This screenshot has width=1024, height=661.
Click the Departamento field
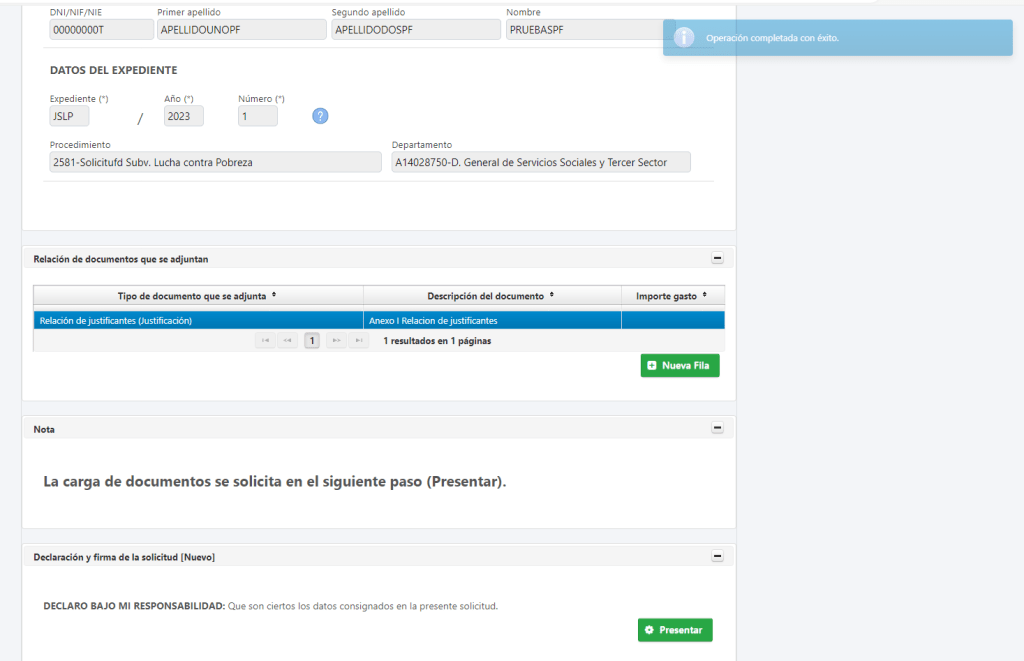point(541,162)
